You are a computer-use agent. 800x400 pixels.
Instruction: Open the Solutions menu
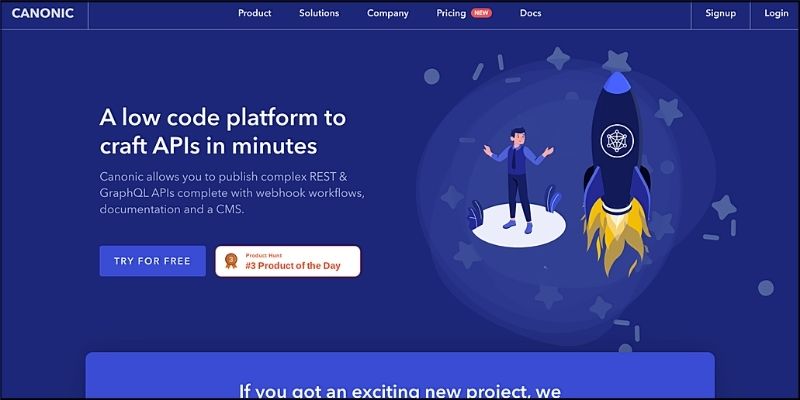319,13
